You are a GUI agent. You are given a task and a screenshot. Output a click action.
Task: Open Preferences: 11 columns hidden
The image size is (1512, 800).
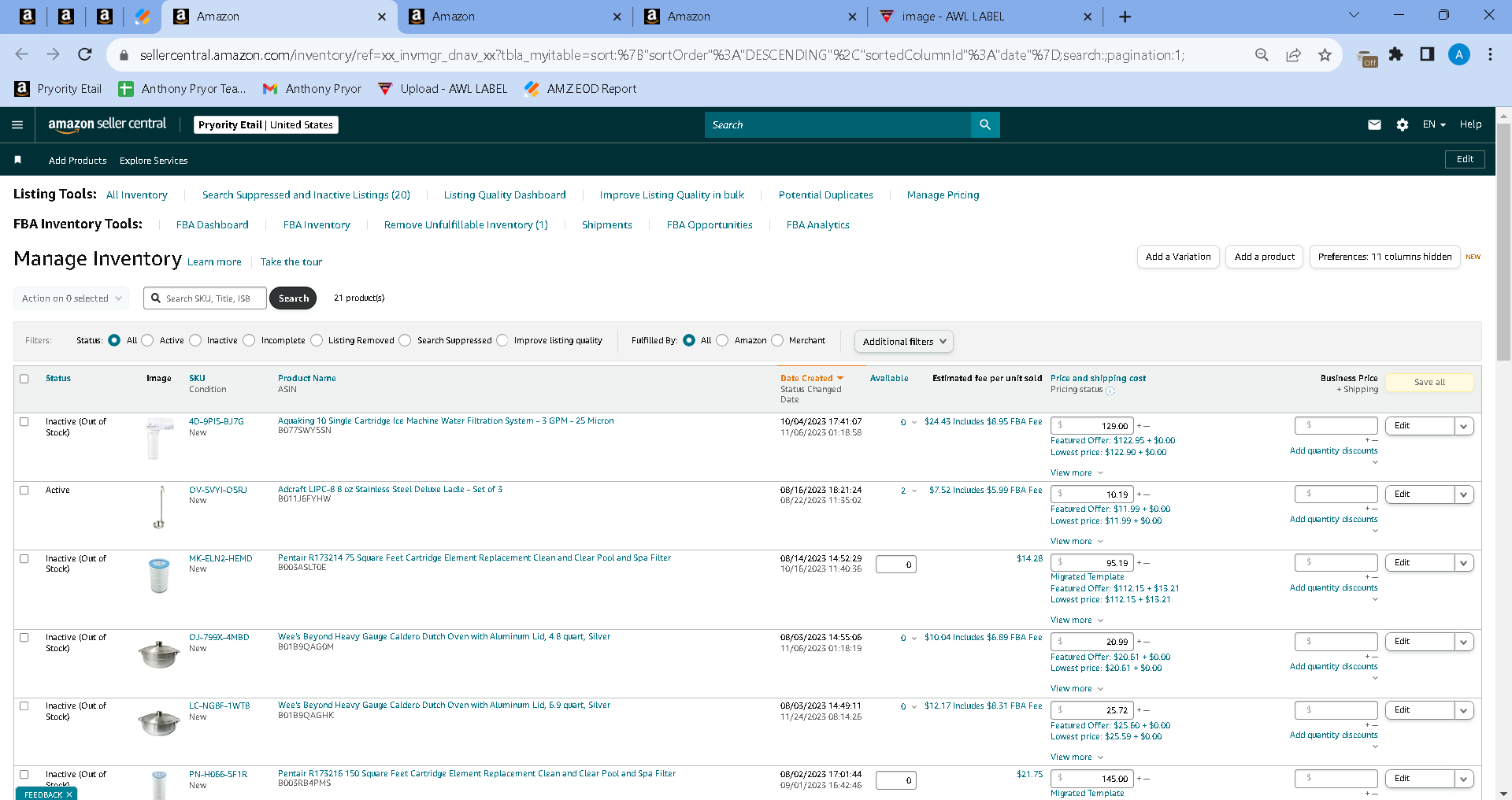[x=1384, y=257]
